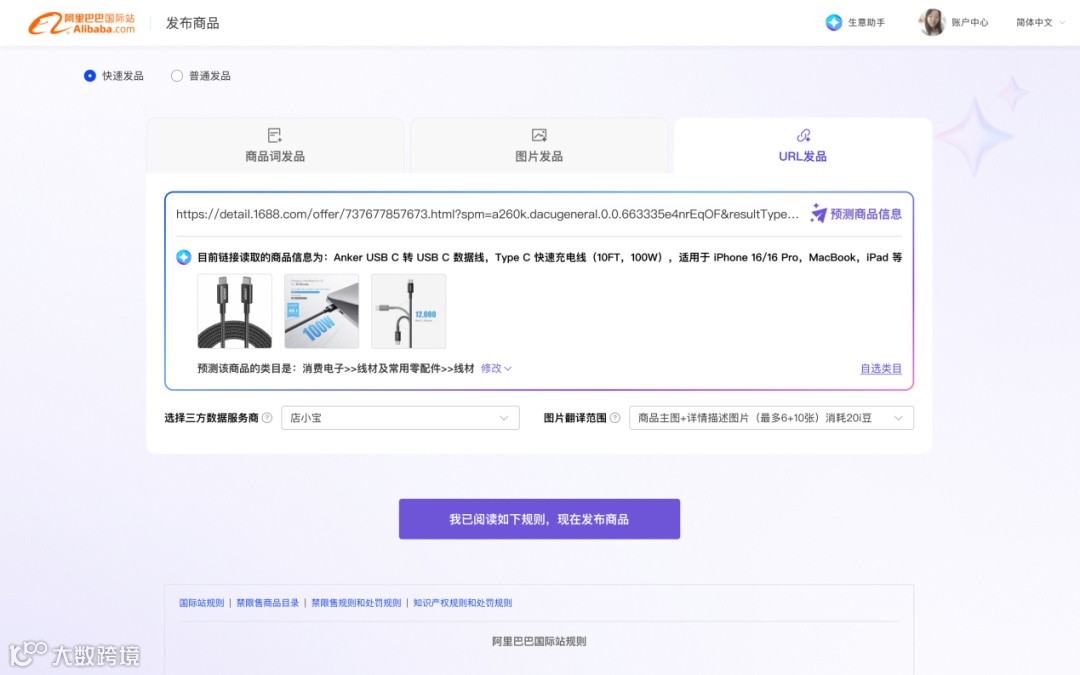The width and height of the screenshot is (1080, 675).
Task: Click the 阿里巴巴国际站规则 heading text
Action: click(x=539, y=641)
